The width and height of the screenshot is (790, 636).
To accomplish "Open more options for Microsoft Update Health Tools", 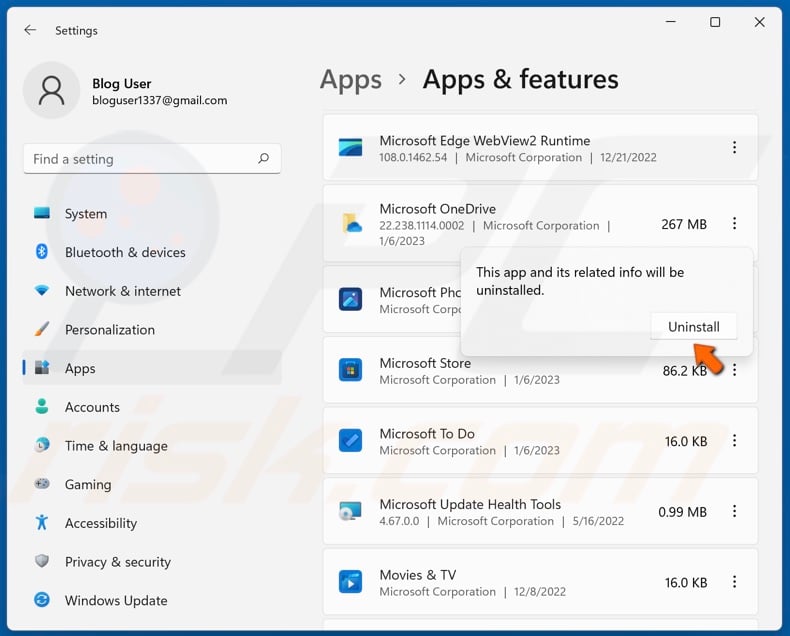I will coord(734,512).
